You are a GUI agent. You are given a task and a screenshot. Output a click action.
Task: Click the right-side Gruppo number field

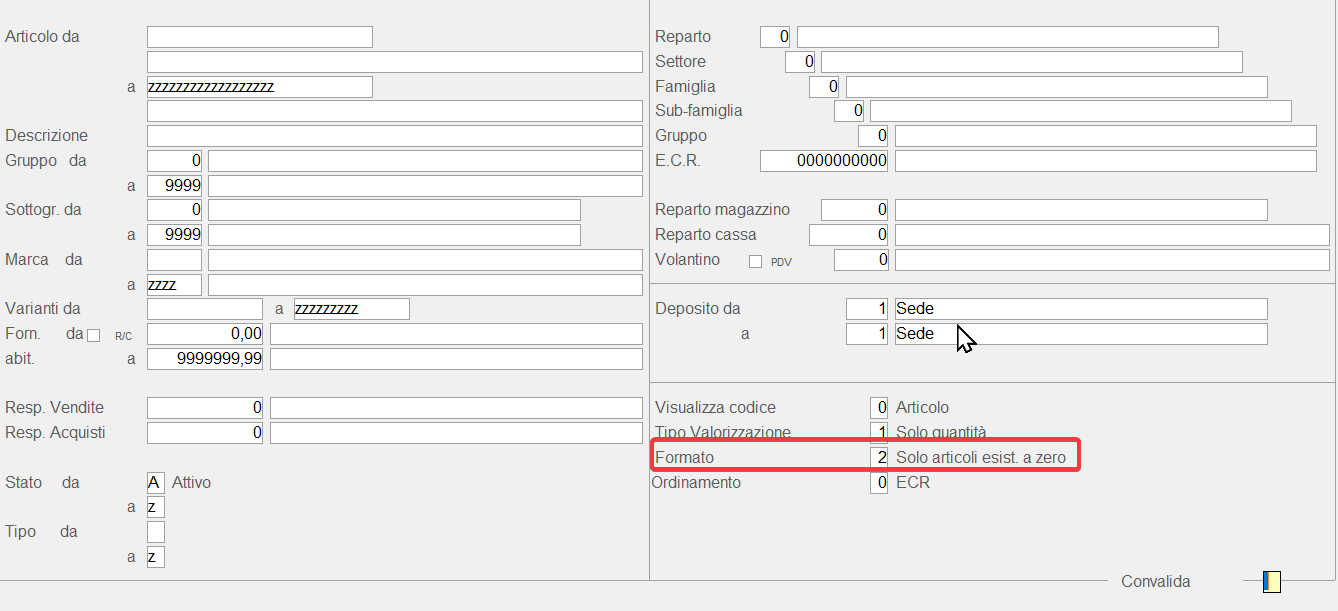(x=873, y=136)
